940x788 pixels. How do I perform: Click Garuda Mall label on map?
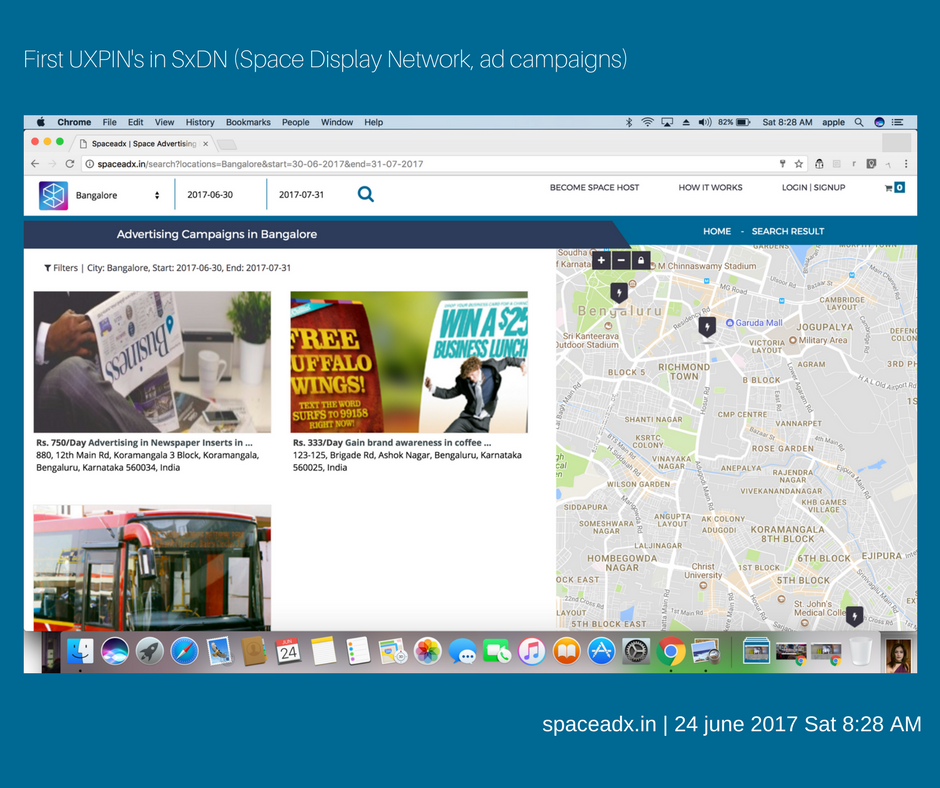(x=759, y=323)
